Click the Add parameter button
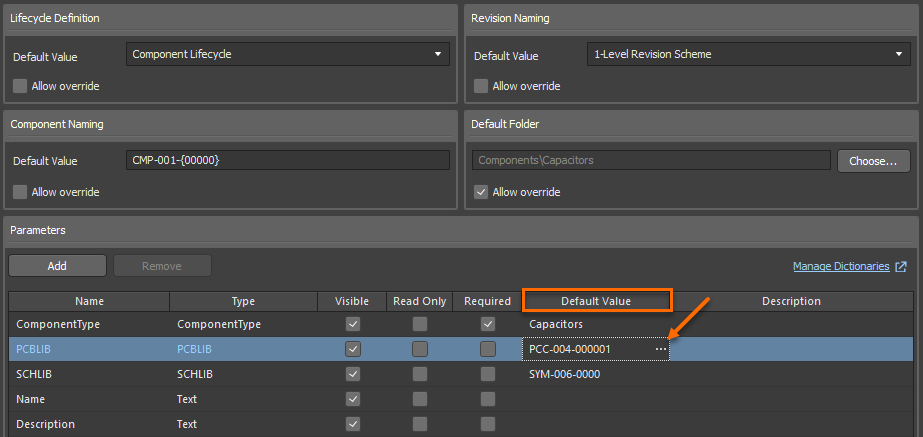Viewport: 923px width, 437px height. pos(57,266)
